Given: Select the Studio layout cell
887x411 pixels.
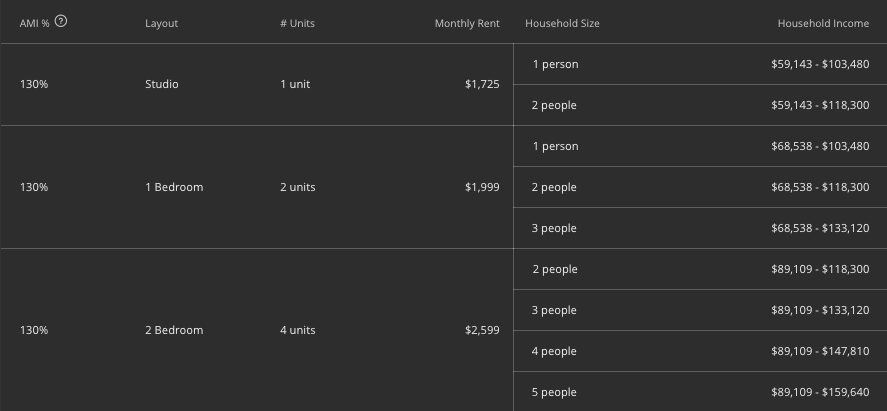Looking at the screenshot, I should coord(162,84).
